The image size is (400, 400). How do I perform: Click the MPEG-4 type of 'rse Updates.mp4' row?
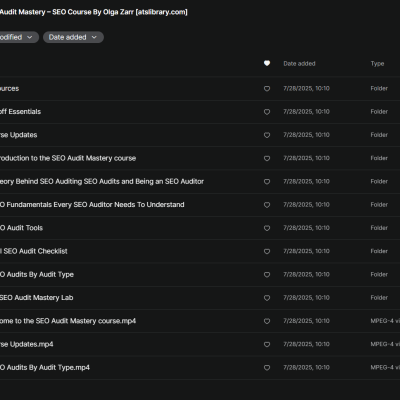(x=385, y=344)
